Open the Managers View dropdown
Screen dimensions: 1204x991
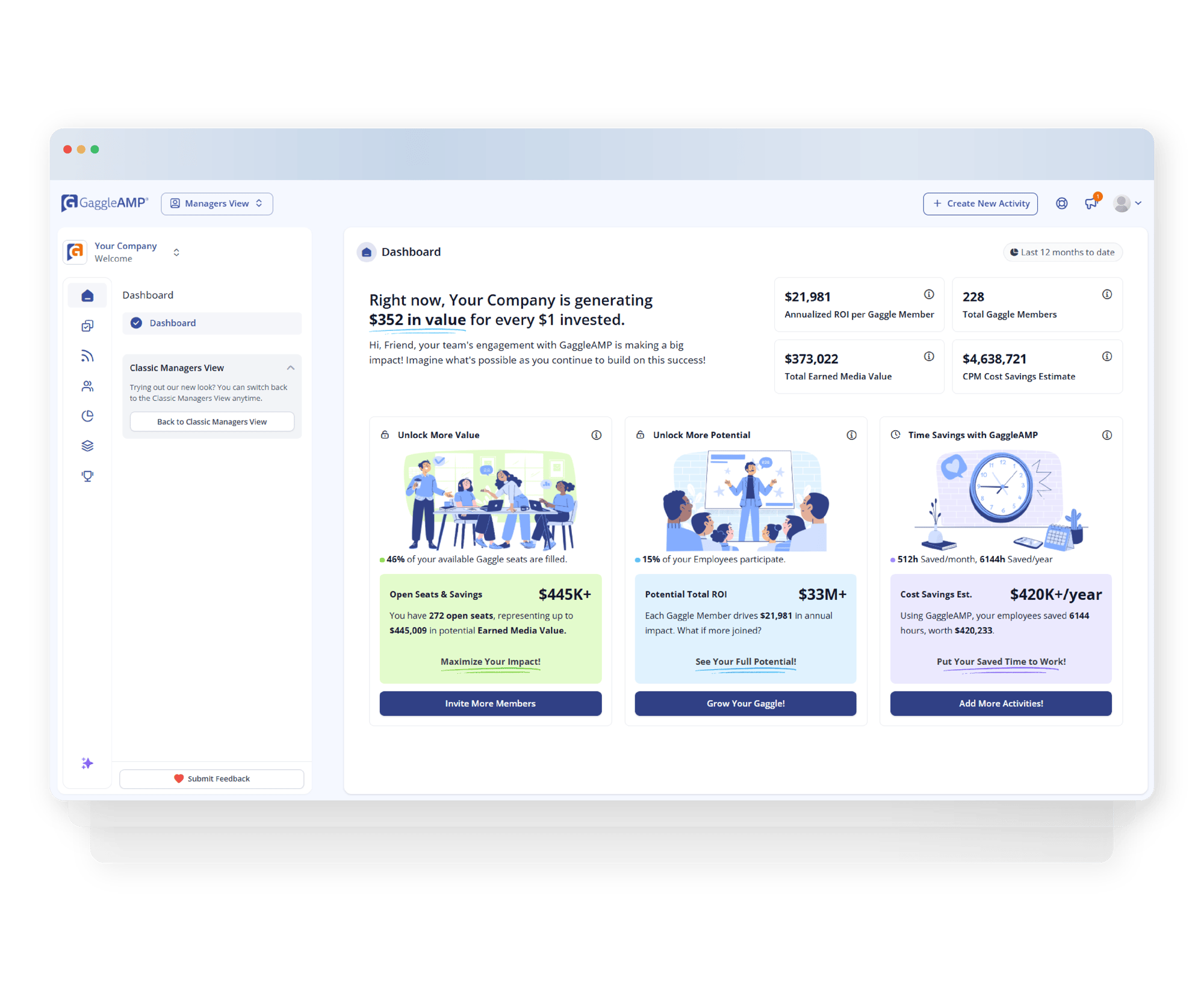pos(217,203)
